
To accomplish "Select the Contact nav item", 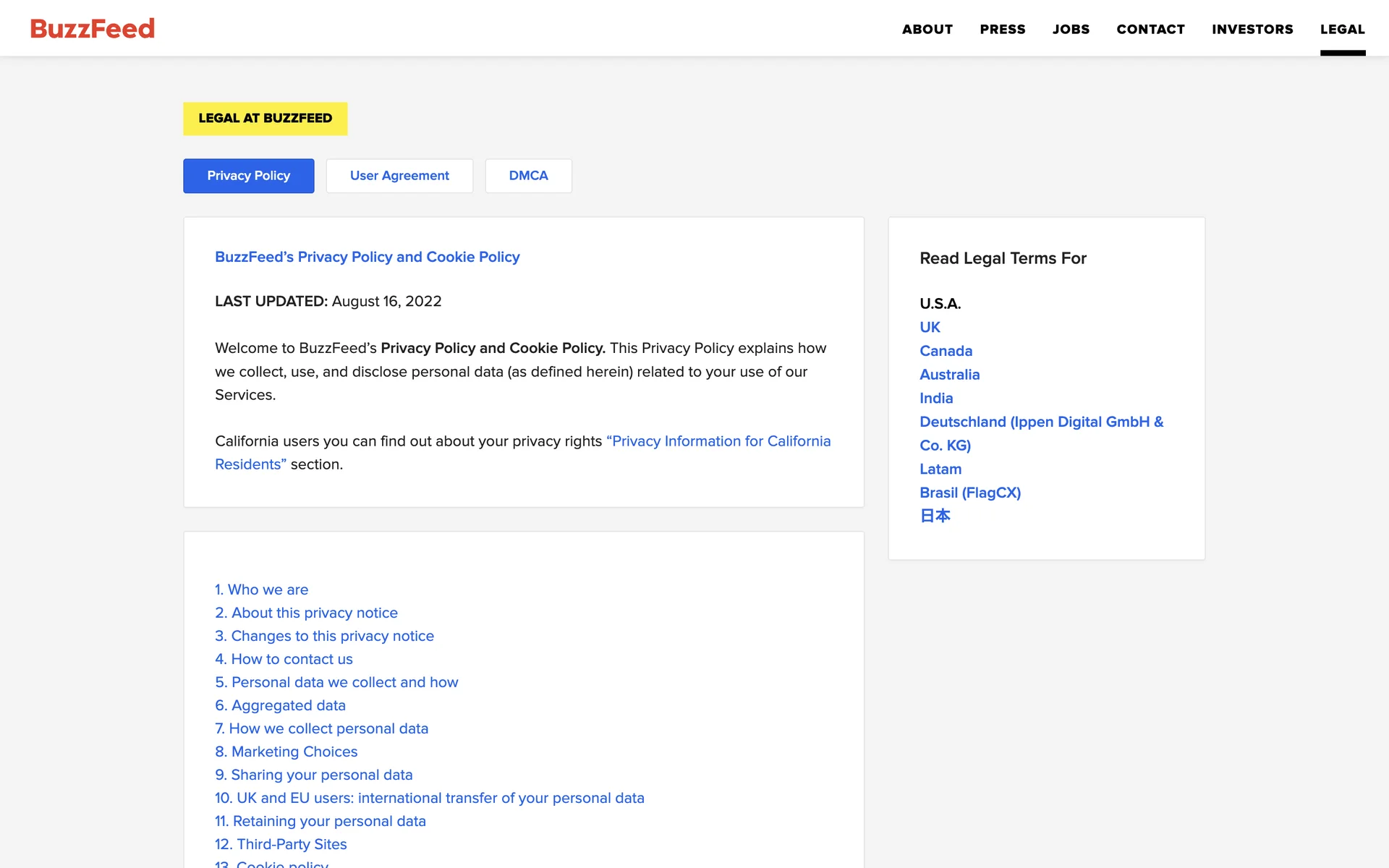I will pos(1150,30).
